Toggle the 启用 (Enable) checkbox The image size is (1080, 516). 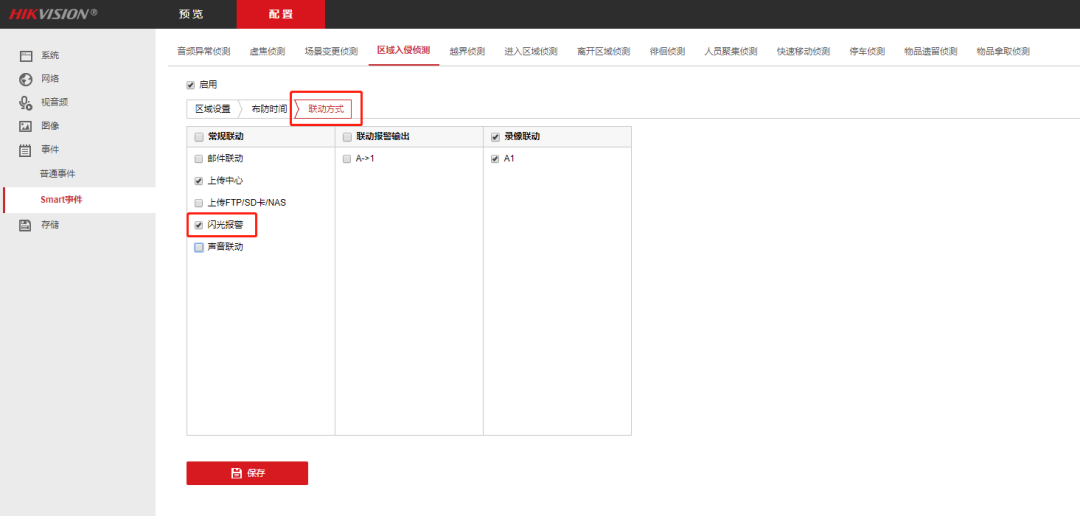191,85
